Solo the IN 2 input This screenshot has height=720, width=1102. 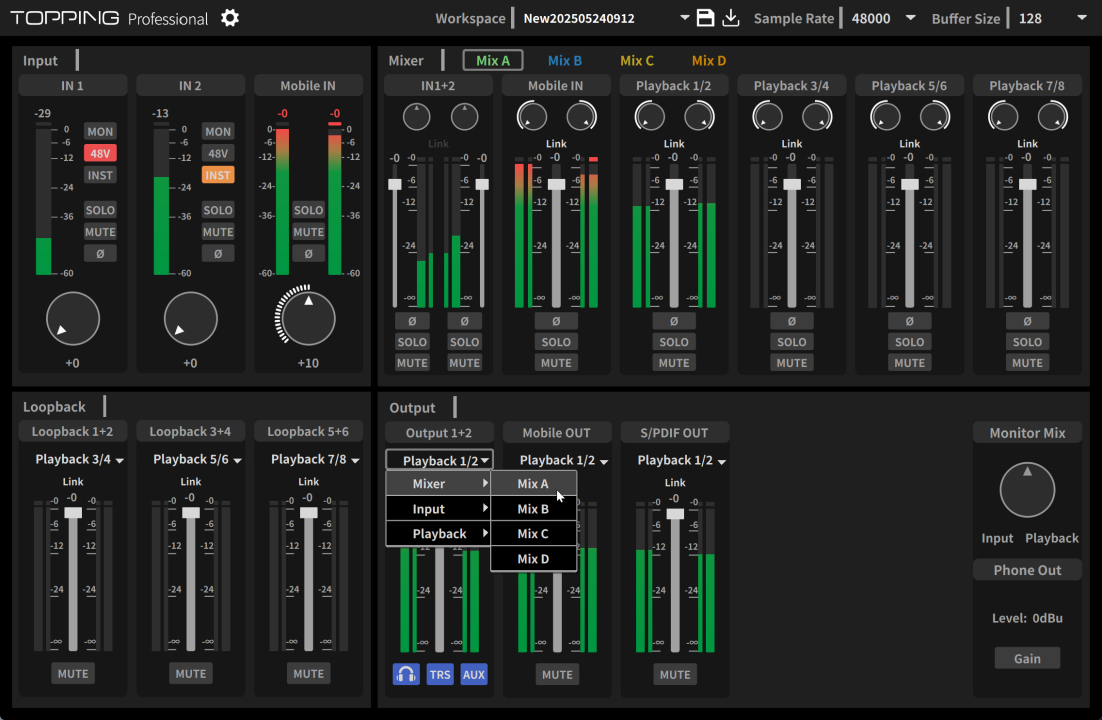(218, 210)
